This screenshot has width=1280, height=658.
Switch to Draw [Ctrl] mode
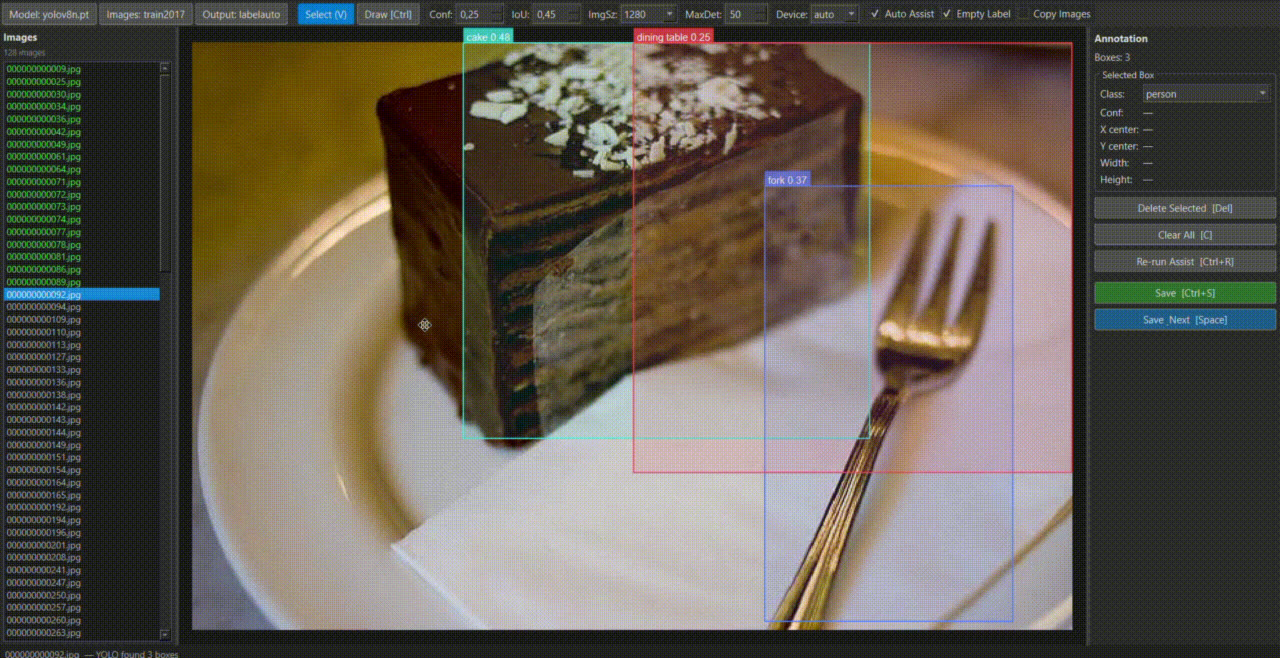coord(388,14)
